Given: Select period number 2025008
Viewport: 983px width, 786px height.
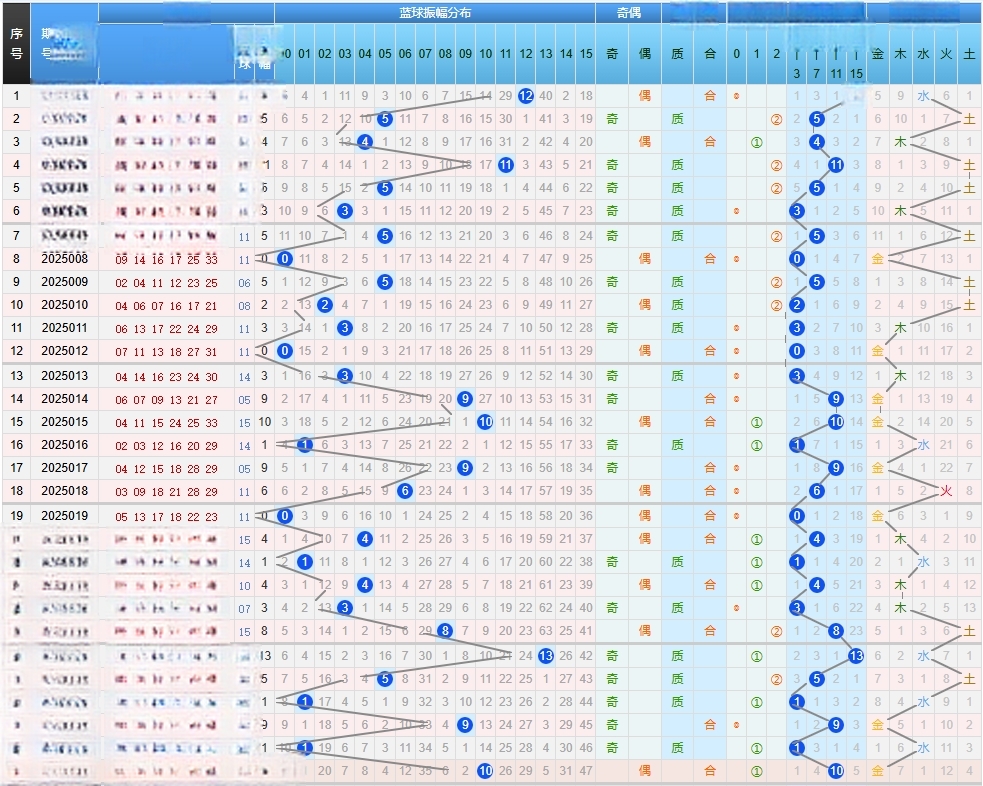Looking at the screenshot, I should [x=65, y=258].
